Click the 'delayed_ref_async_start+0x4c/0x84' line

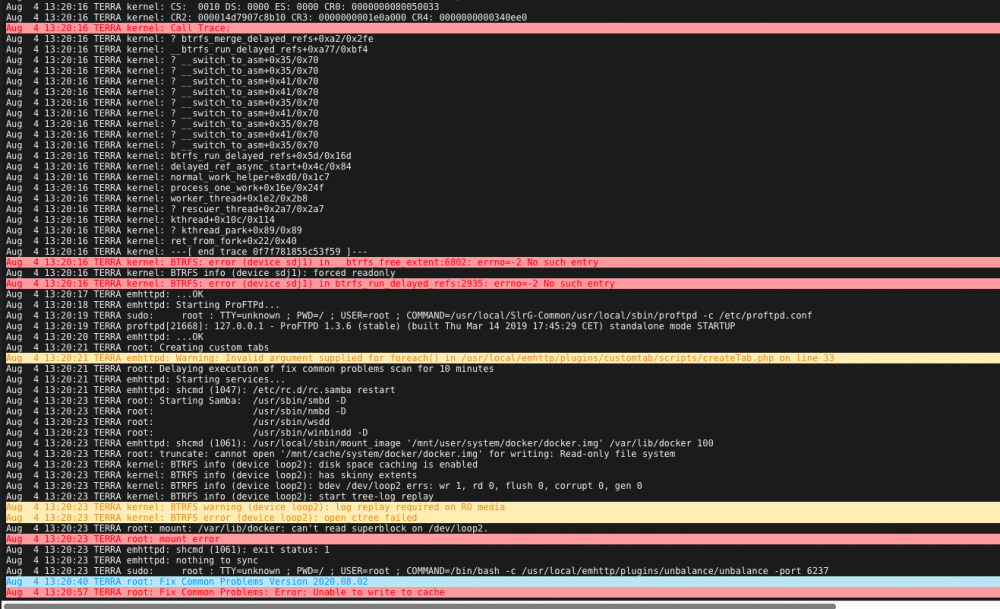[179, 166]
